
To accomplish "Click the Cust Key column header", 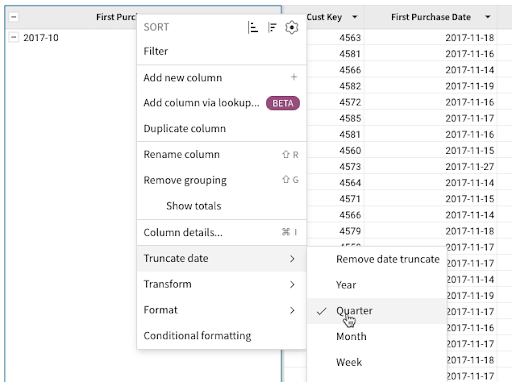I will coord(324,17).
